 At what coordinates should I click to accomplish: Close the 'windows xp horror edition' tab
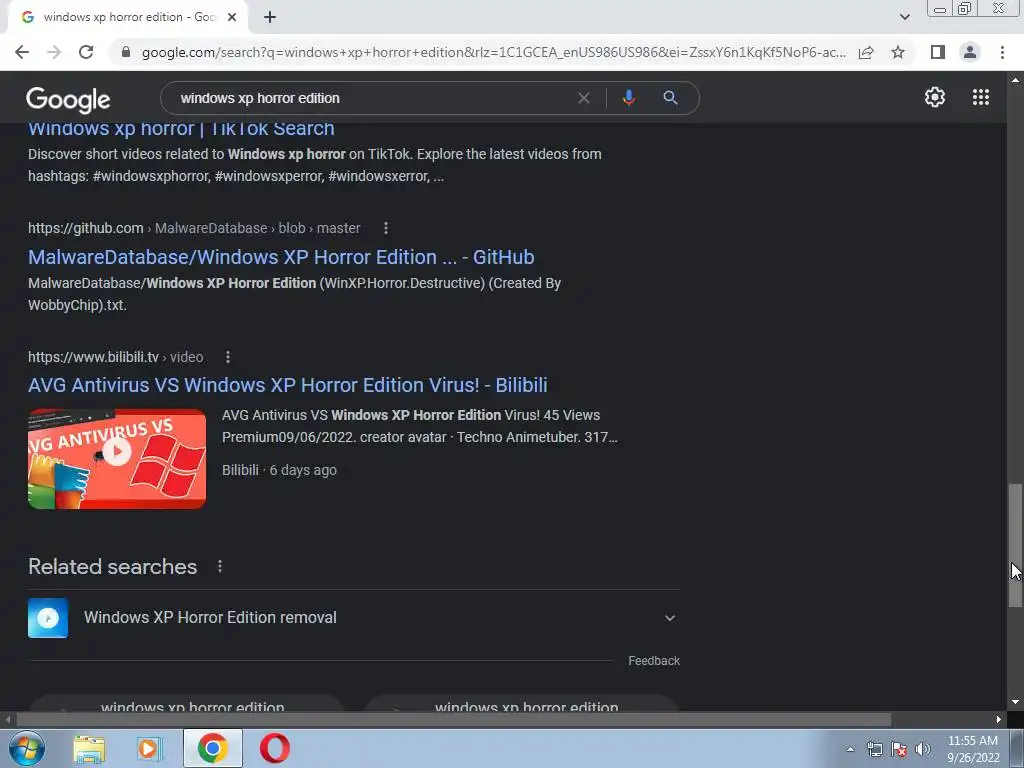click(232, 17)
